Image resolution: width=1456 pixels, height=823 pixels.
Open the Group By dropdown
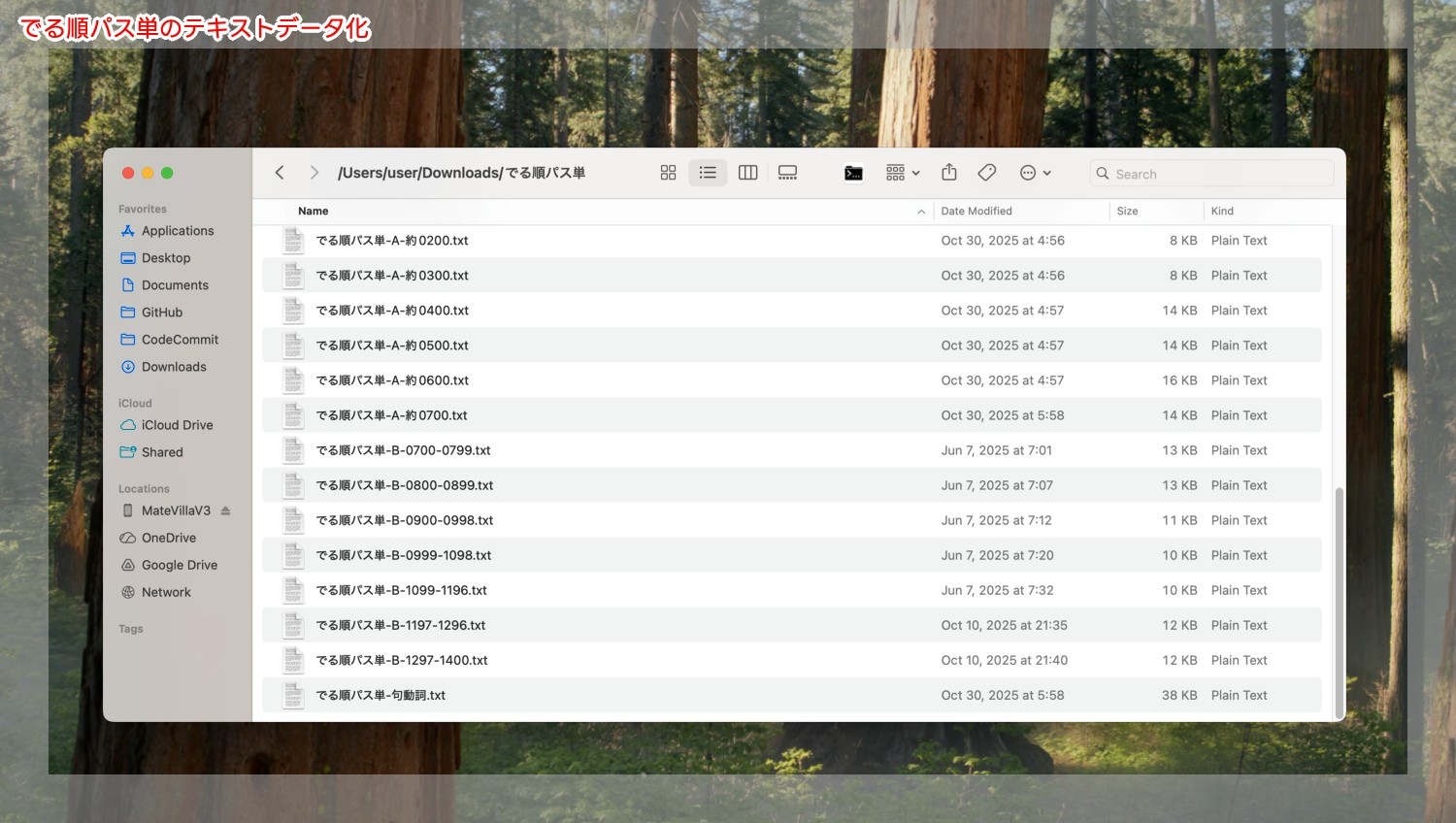(x=902, y=173)
